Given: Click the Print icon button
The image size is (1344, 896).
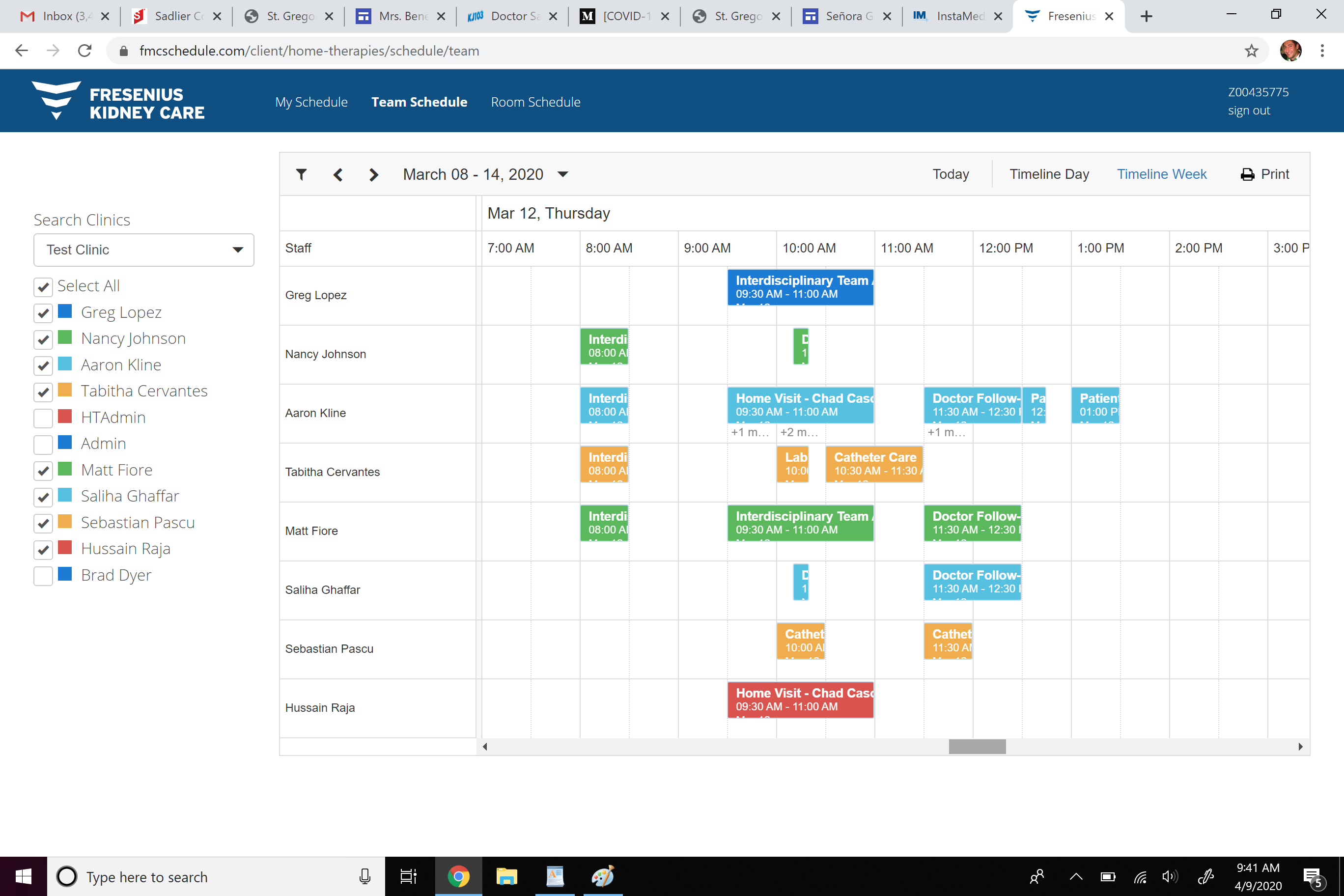Looking at the screenshot, I should pos(1247,174).
